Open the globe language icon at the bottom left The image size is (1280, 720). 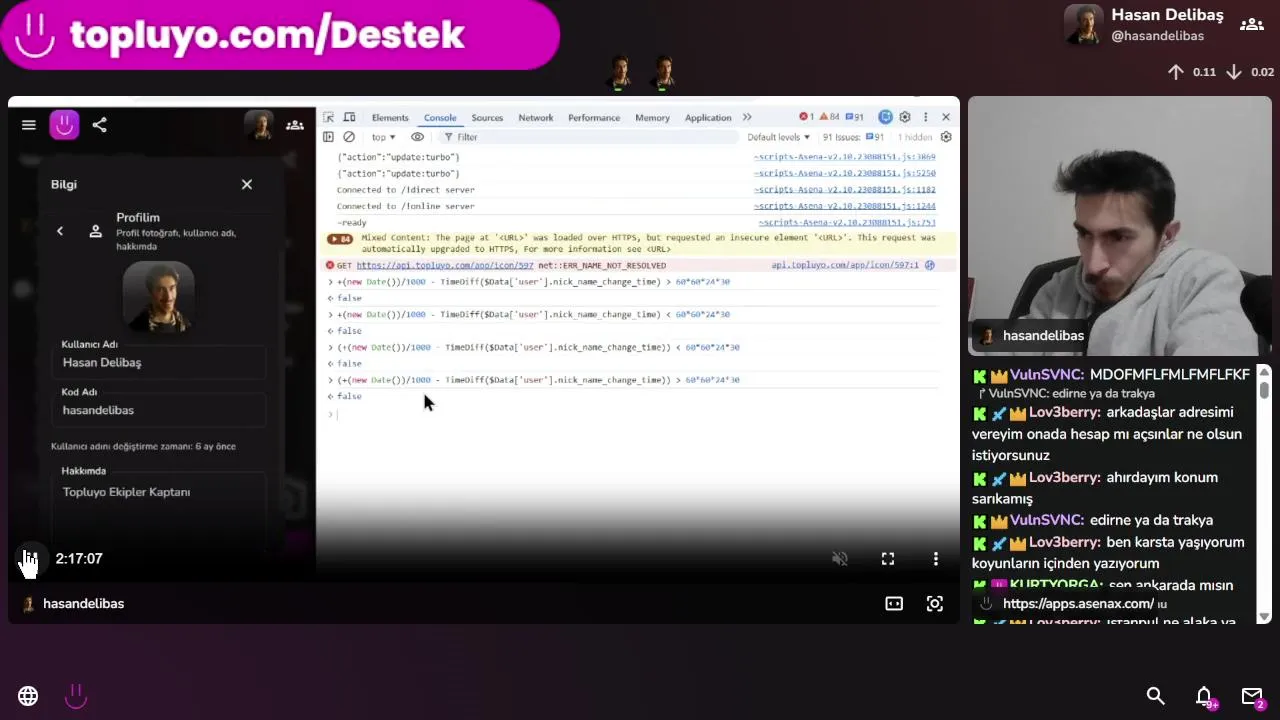click(28, 696)
